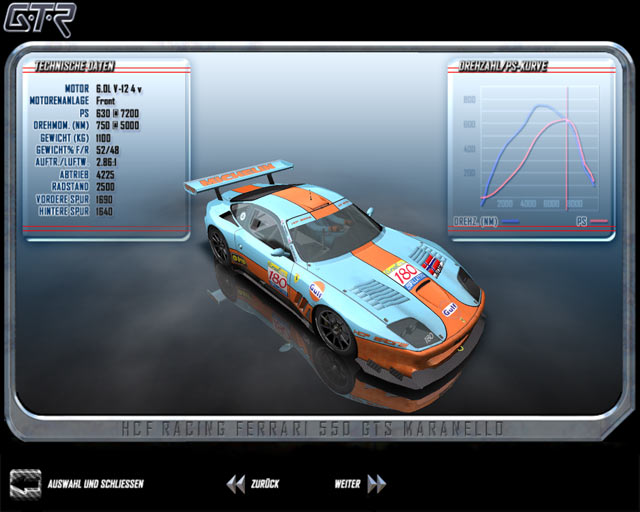Image resolution: width=640 pixels, height=512 pixels.
Task: Click the red RPM marker line in the graph
Action: [x=567, y=149]
